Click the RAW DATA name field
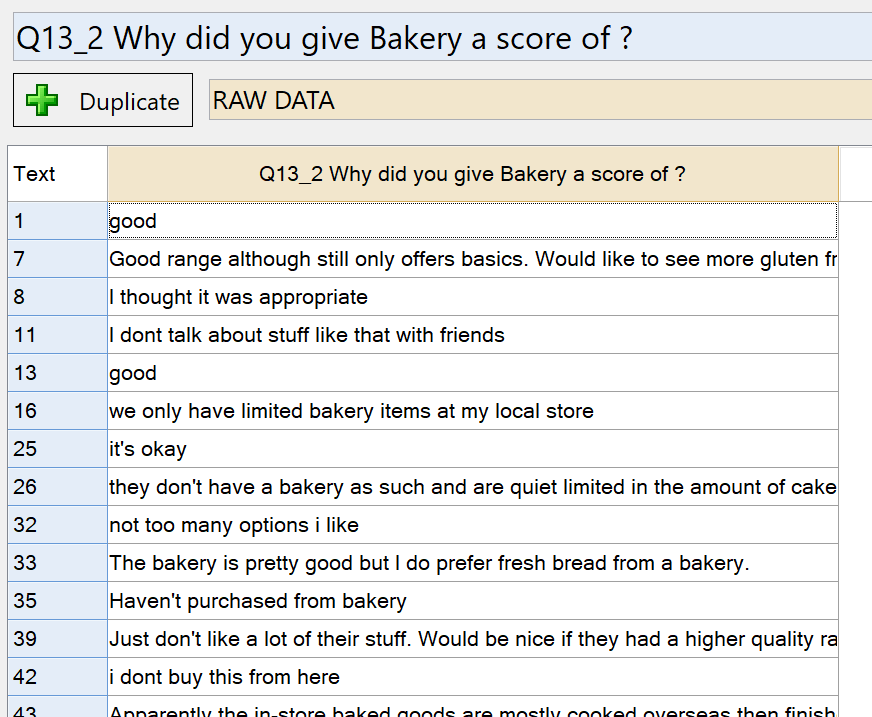872x717 pixels. click(540, 100)
